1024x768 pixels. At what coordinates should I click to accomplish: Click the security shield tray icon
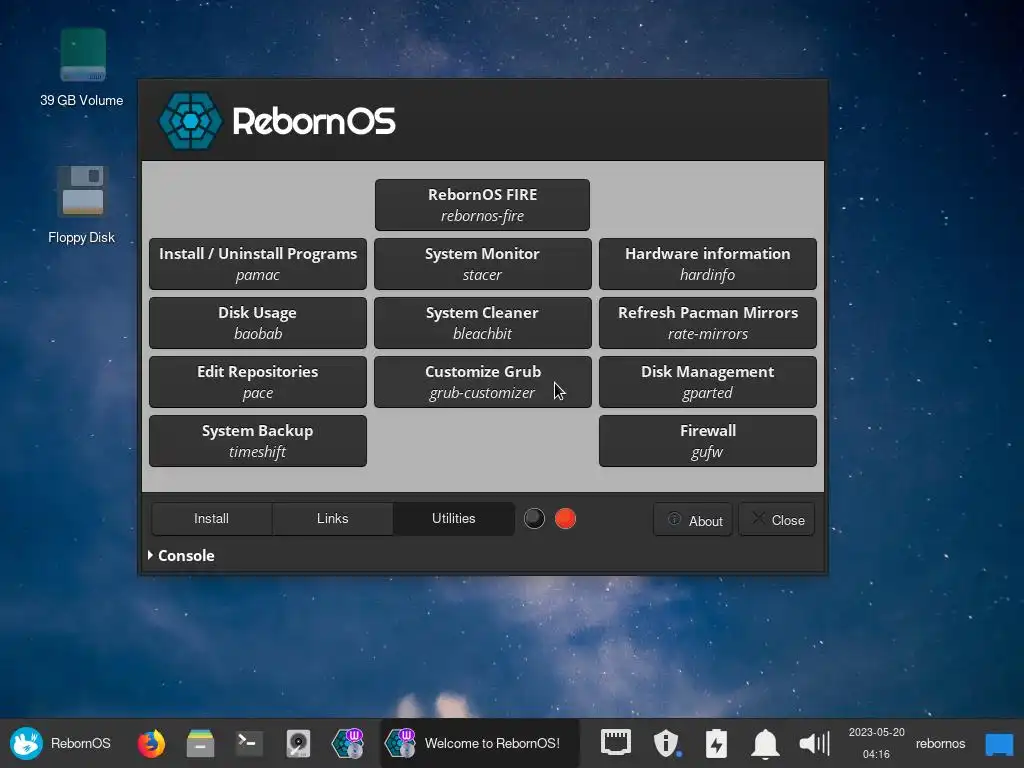click(666, 743)
